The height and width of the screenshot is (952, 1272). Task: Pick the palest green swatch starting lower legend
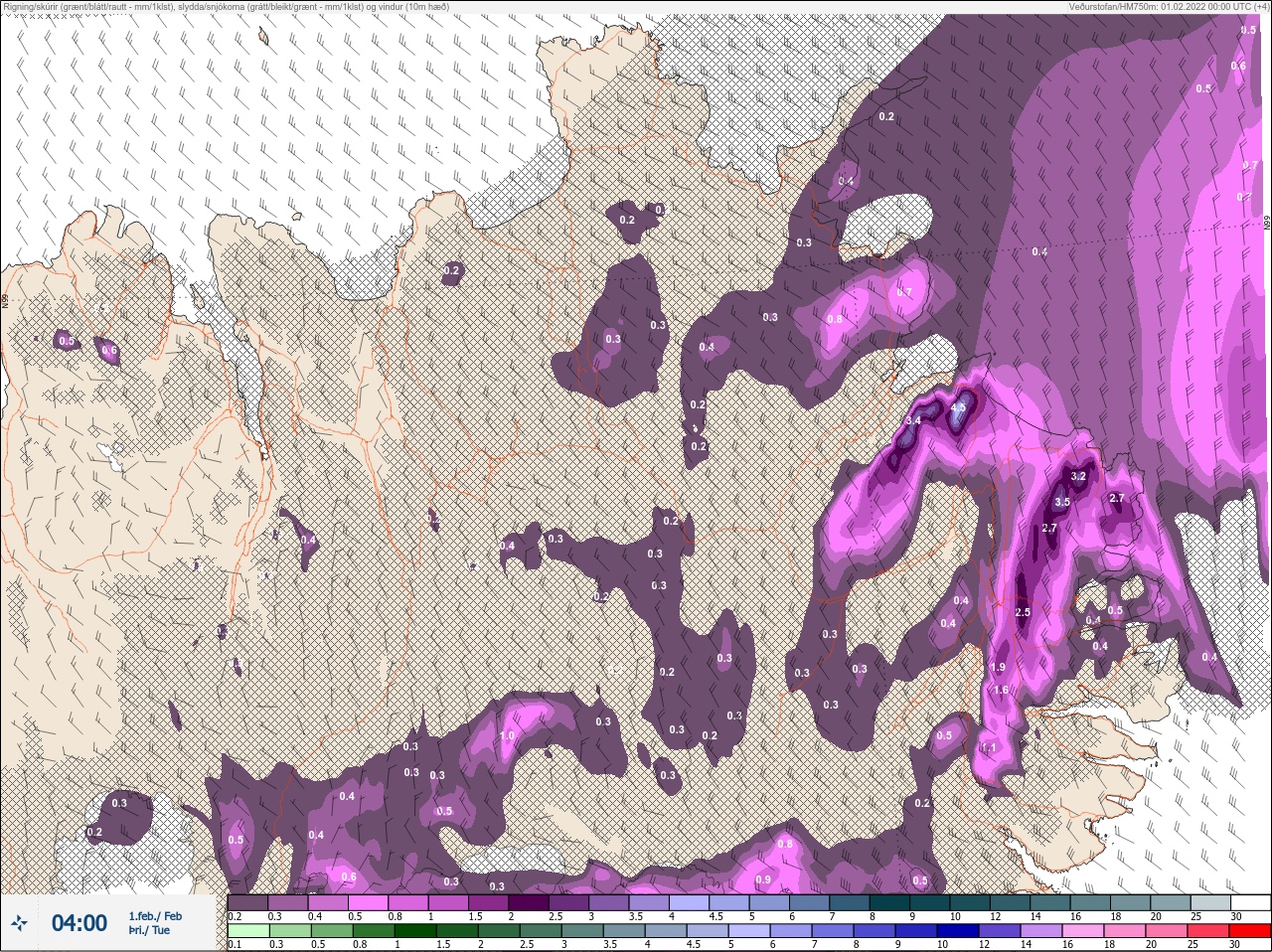[x=247, y=930]
